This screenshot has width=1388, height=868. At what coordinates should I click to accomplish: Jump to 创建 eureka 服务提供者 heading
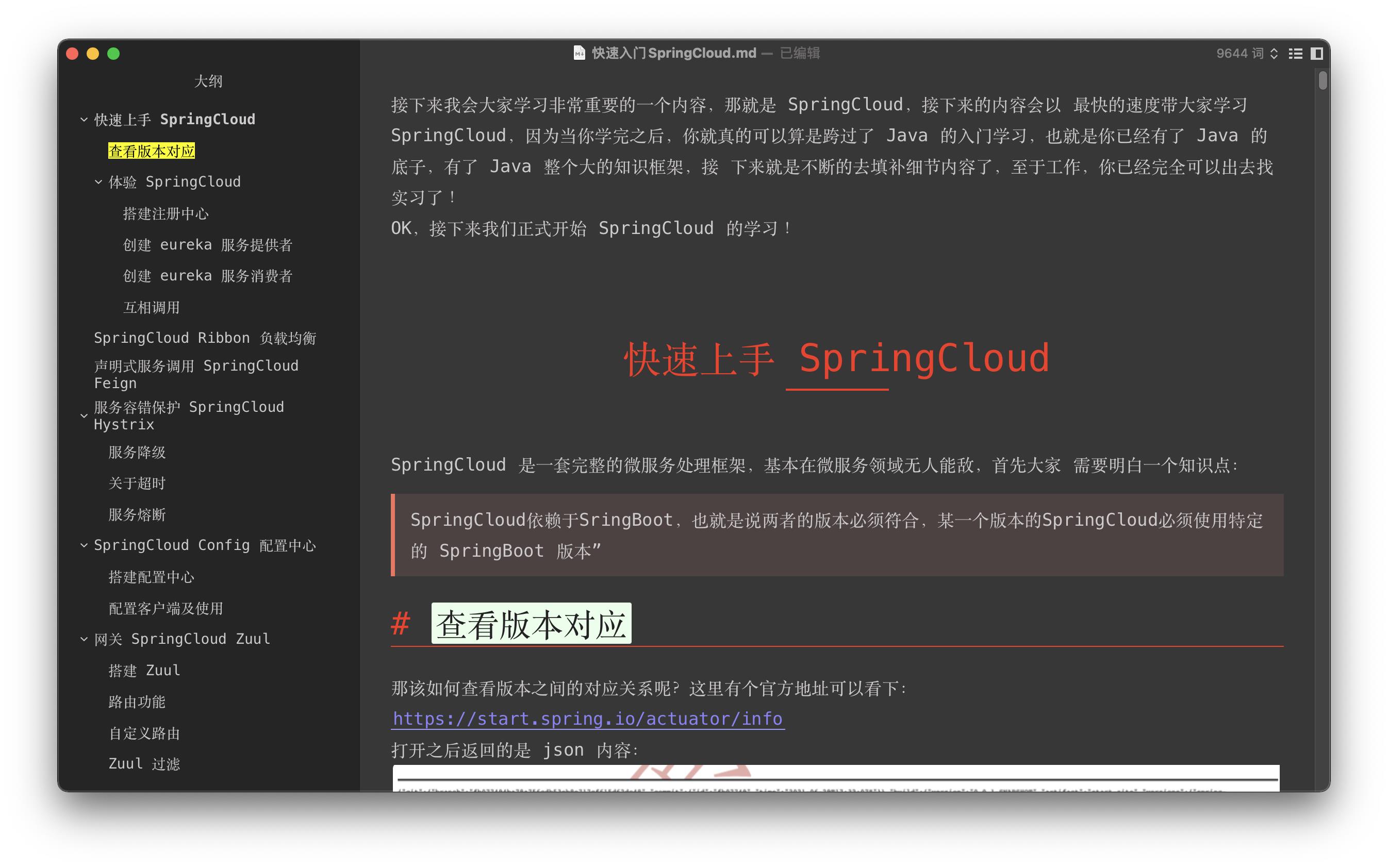tap(208, 244)
